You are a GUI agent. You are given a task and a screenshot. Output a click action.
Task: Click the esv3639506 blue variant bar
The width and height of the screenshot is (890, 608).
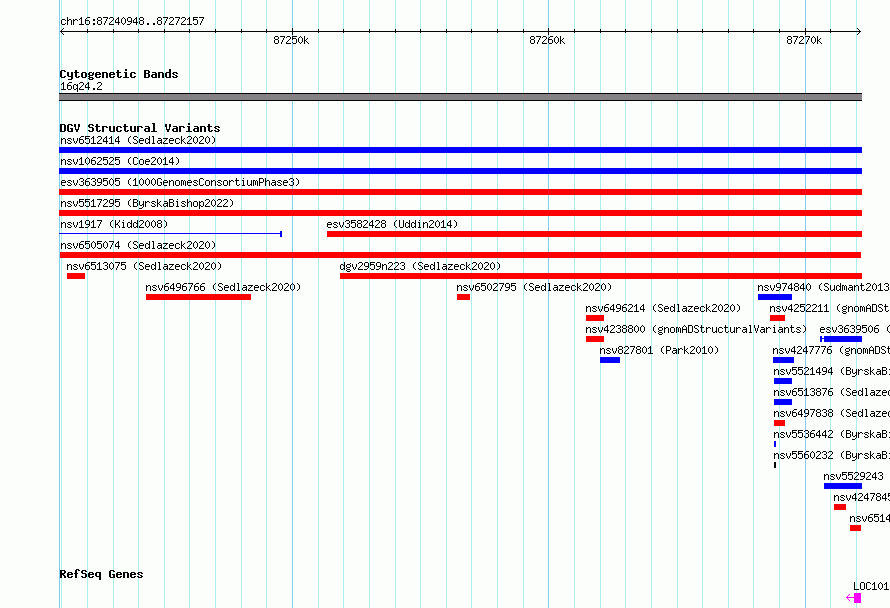(841, 339)
